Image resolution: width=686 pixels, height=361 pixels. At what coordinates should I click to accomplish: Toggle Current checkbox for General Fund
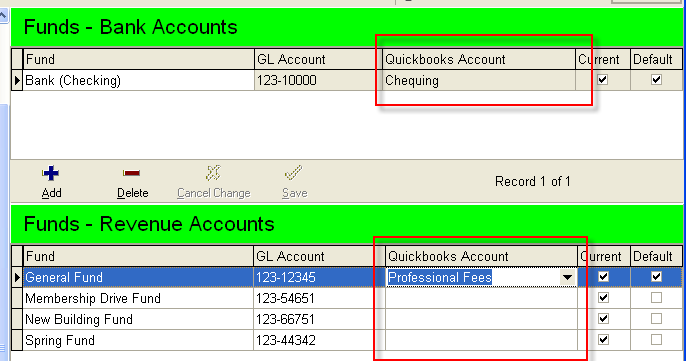(603, 277)
